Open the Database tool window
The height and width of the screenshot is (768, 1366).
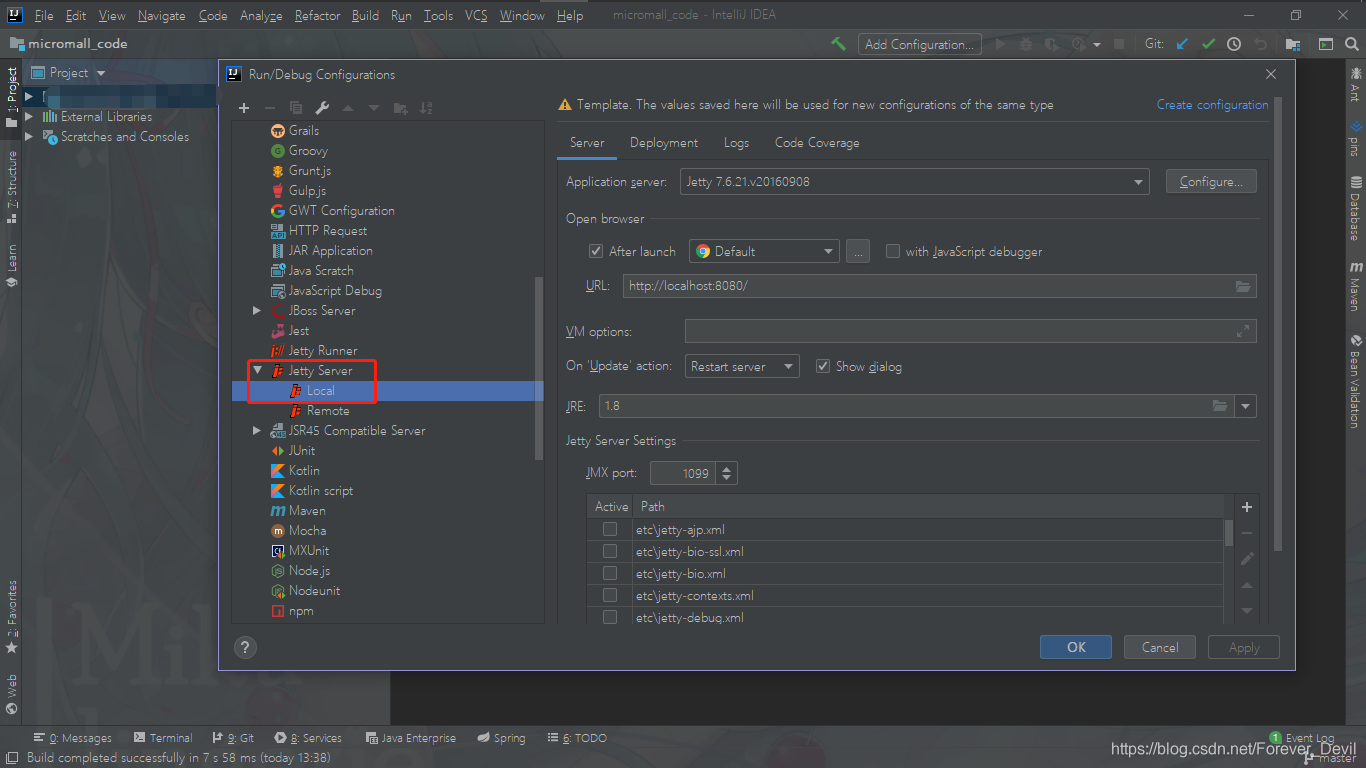click(x=1356, y=209)
